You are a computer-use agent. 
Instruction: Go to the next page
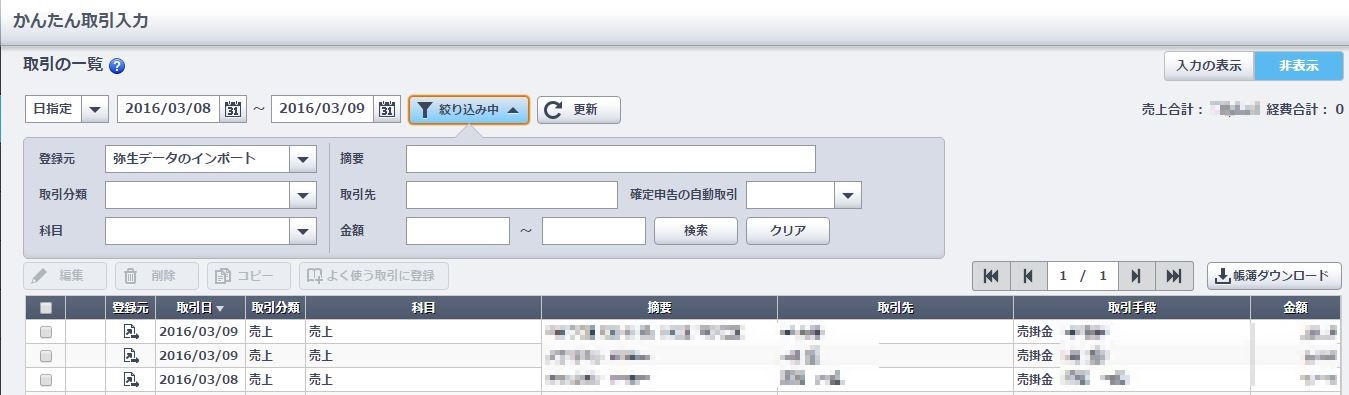1137,276
